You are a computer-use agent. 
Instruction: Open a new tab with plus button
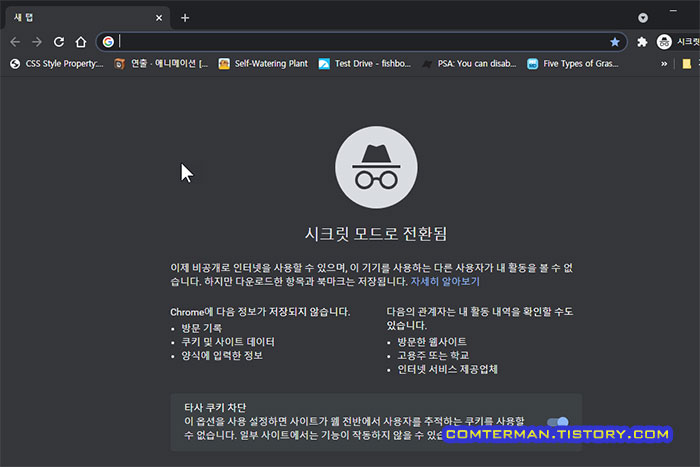(x=185, y=18)
